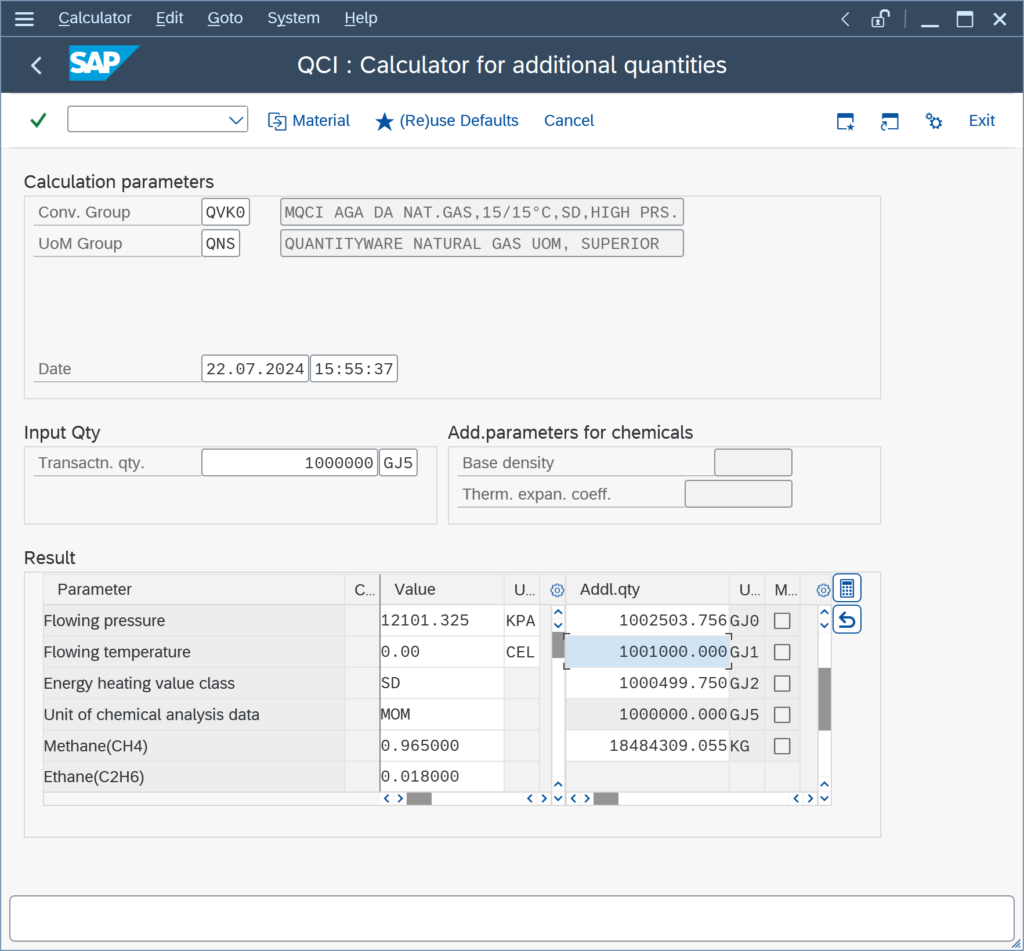Apply (Re)use Defaults

pyautogui.click(x=447, y=121)
